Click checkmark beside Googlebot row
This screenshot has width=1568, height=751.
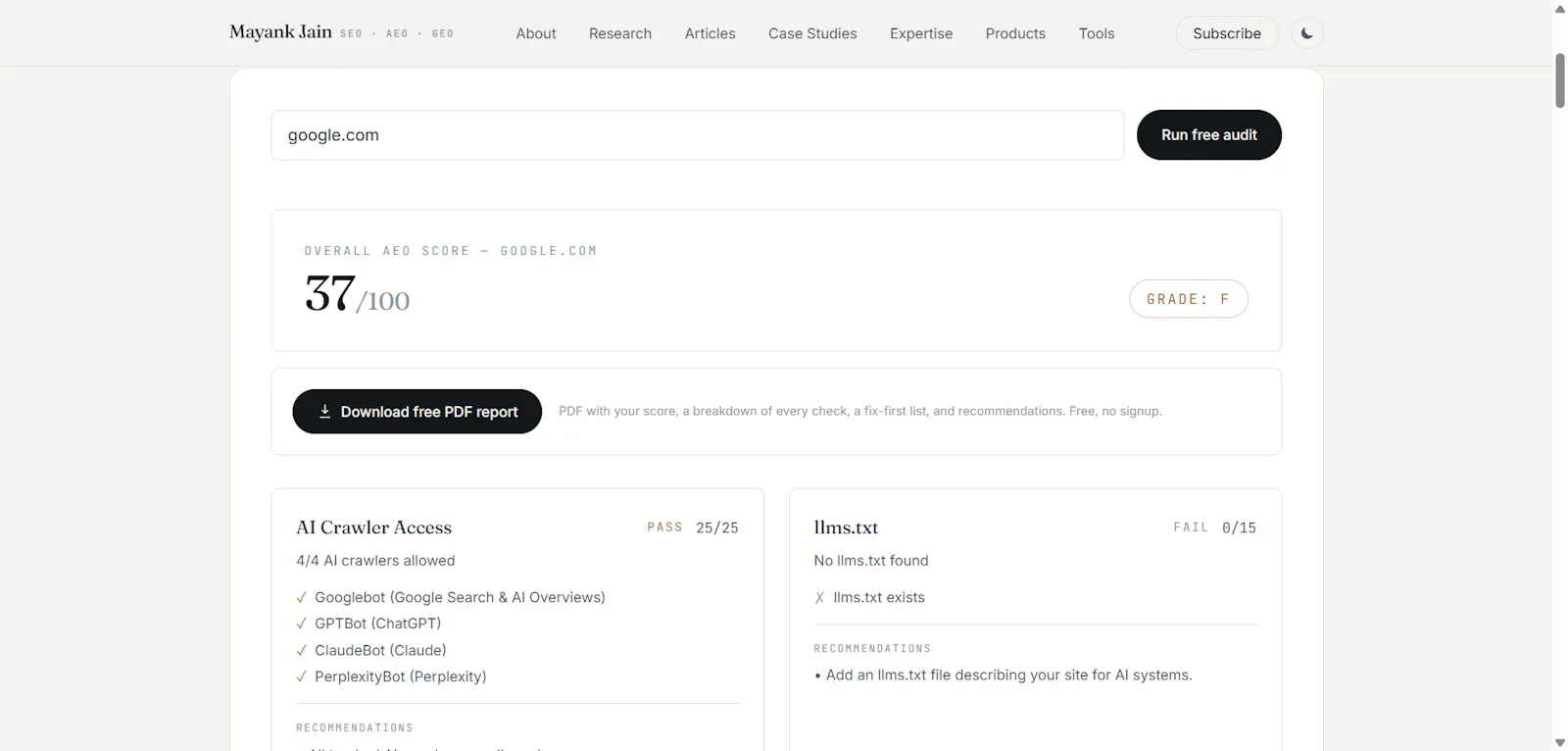302,597
